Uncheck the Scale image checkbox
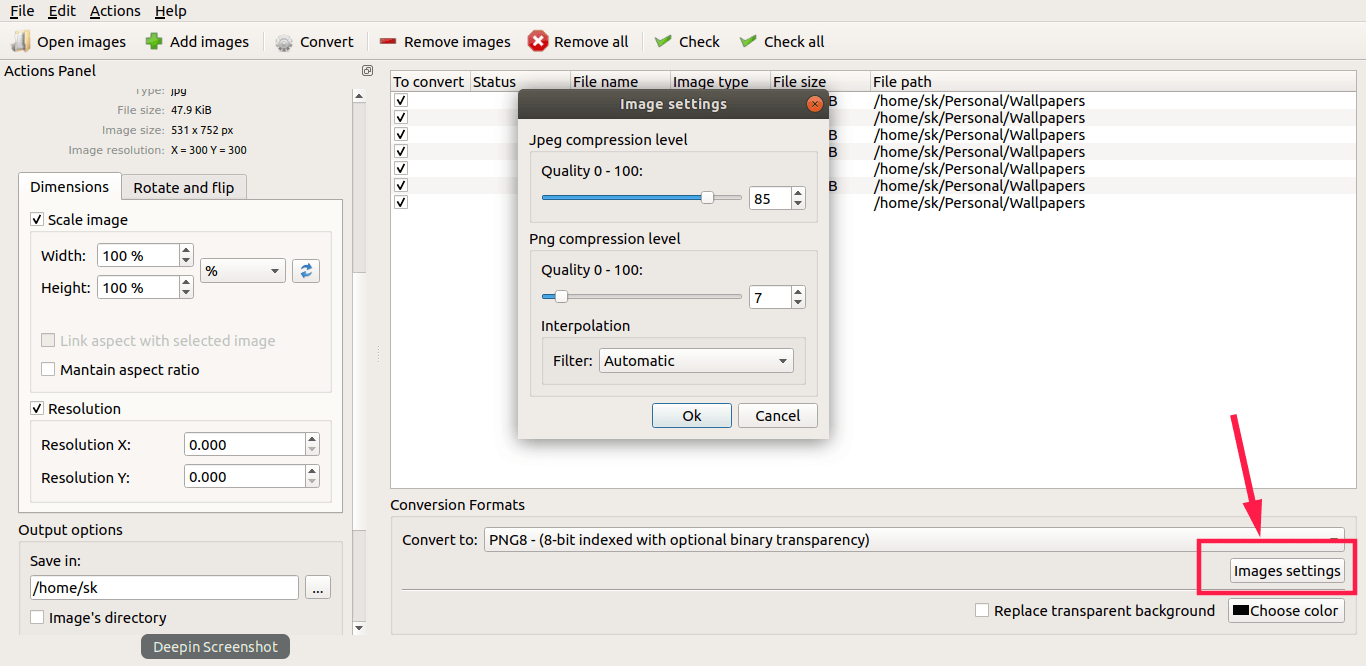 tap(37, 219)
